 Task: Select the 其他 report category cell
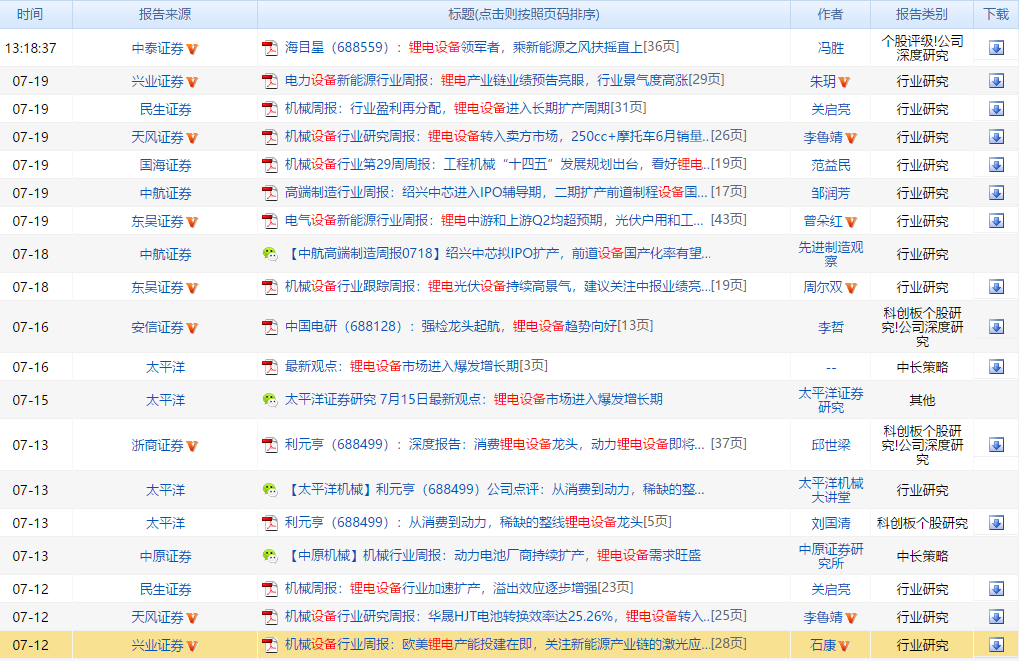coord(922,400)
